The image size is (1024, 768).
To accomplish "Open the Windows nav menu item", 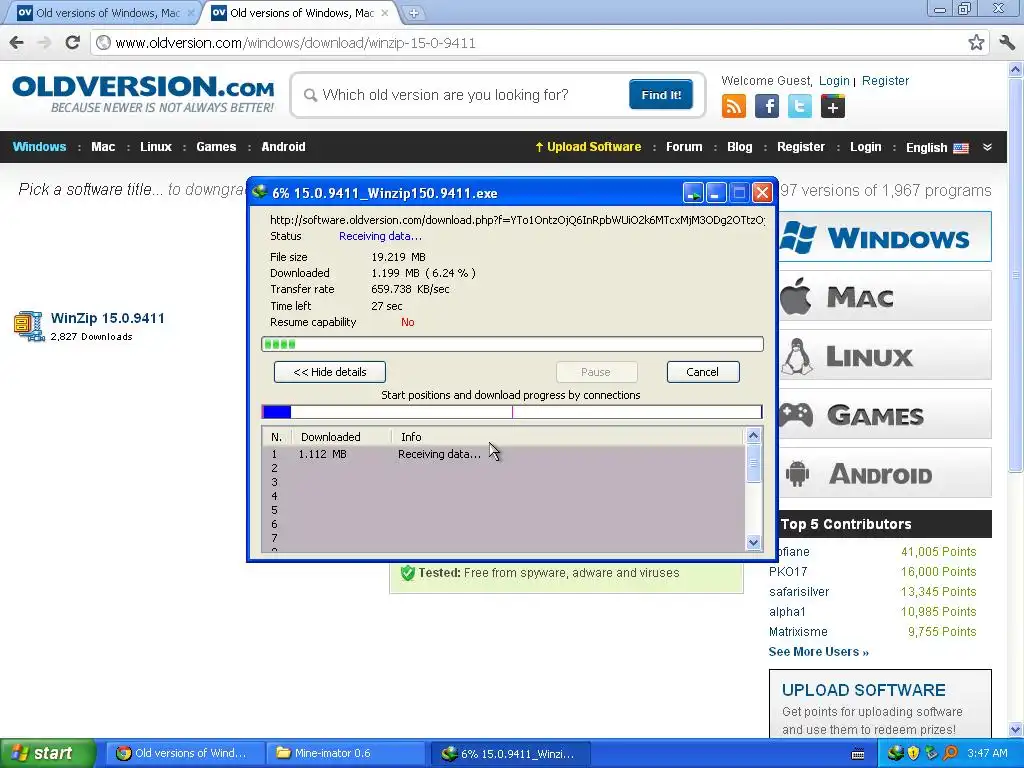I will pyautogui.click(x=39, y=146).
